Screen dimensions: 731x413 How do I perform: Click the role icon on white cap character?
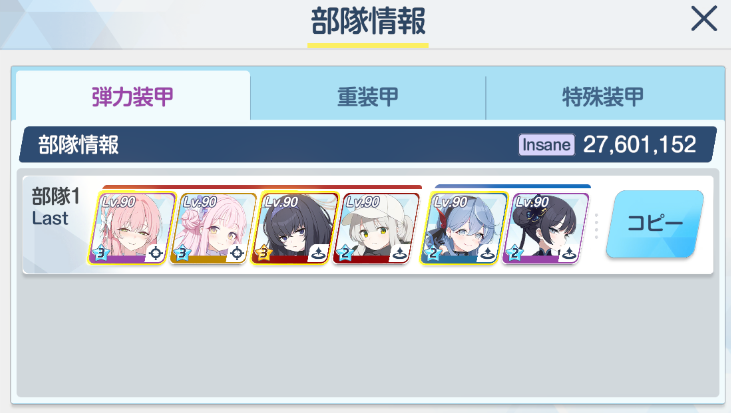[400, 254]
